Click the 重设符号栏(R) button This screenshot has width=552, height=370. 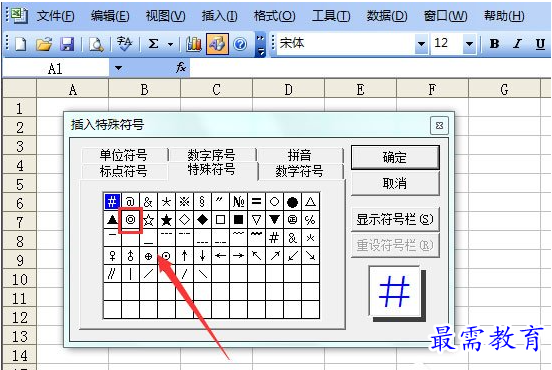[x=395, y=245]
